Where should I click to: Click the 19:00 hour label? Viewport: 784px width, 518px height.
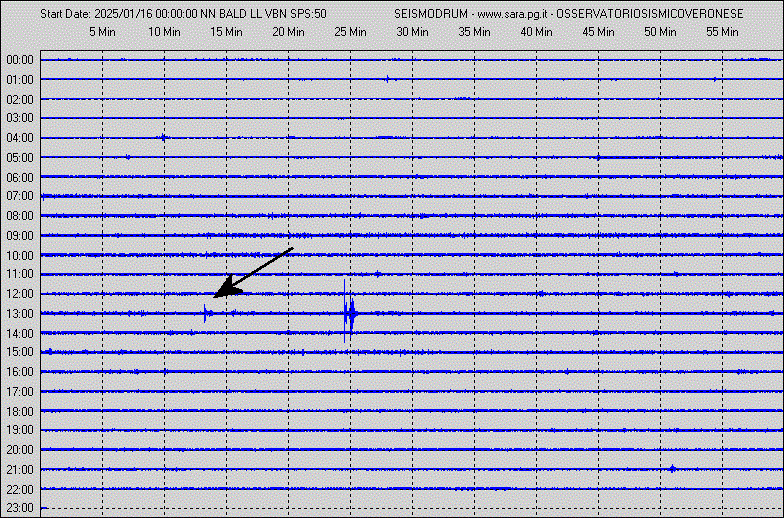pos(20,430)
